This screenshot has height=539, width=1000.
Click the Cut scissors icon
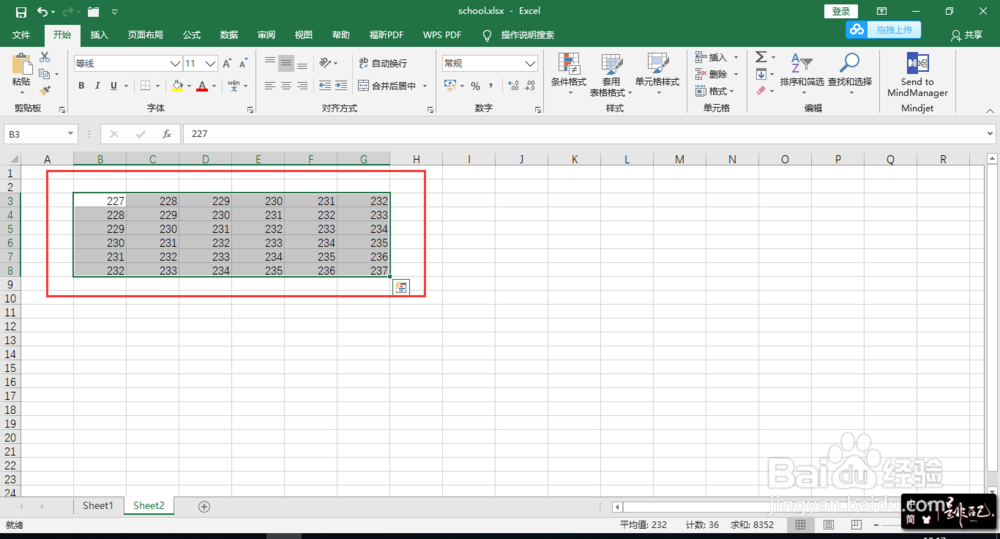click(x=45, y=57)
